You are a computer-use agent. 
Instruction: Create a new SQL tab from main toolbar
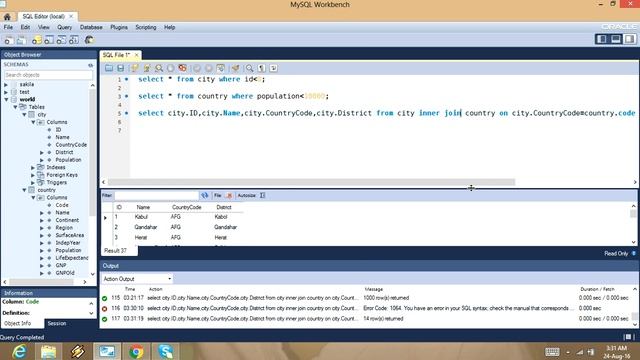(x=8, y=40)
